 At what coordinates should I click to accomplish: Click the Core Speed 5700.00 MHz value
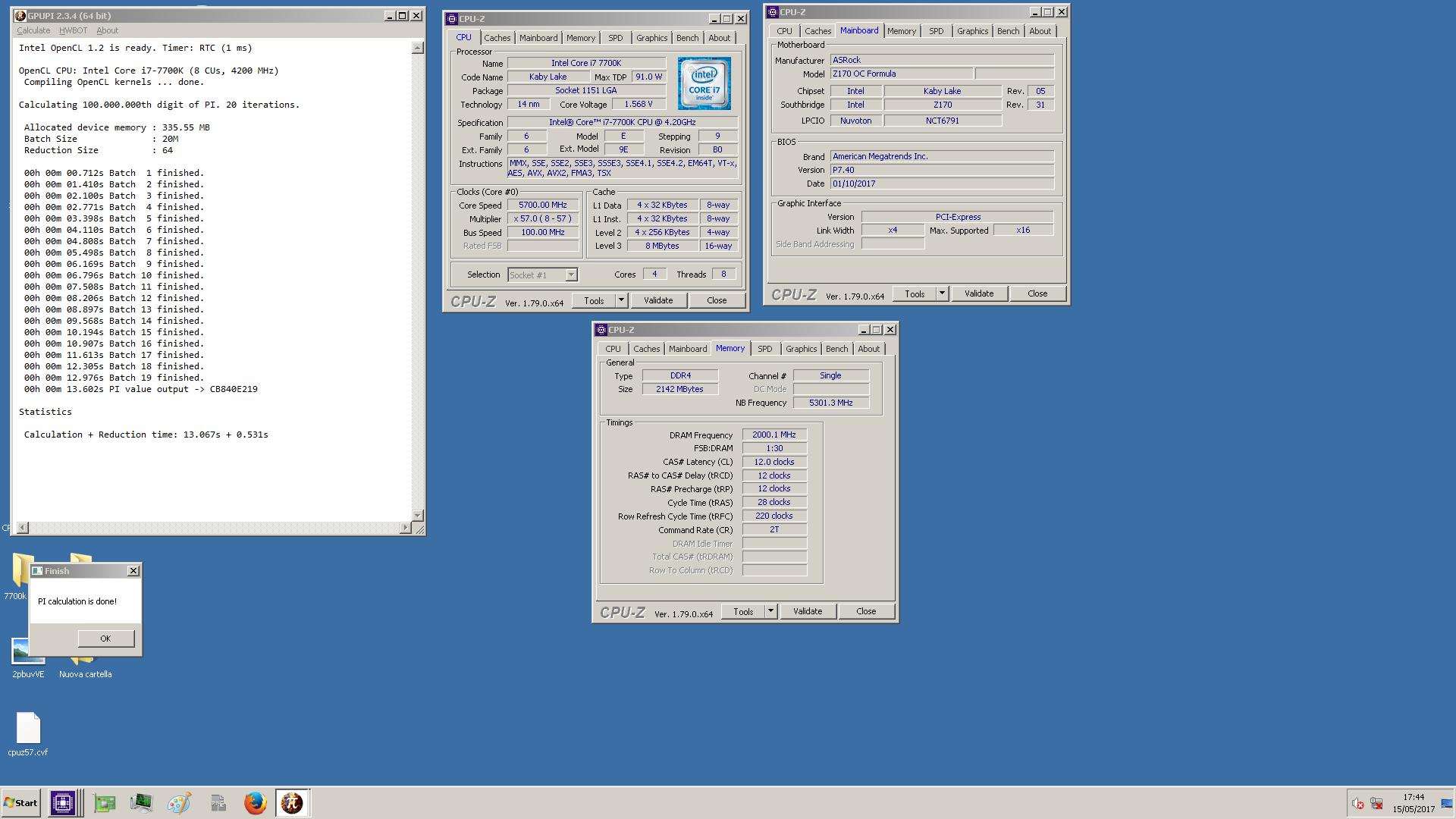point(543,206)
